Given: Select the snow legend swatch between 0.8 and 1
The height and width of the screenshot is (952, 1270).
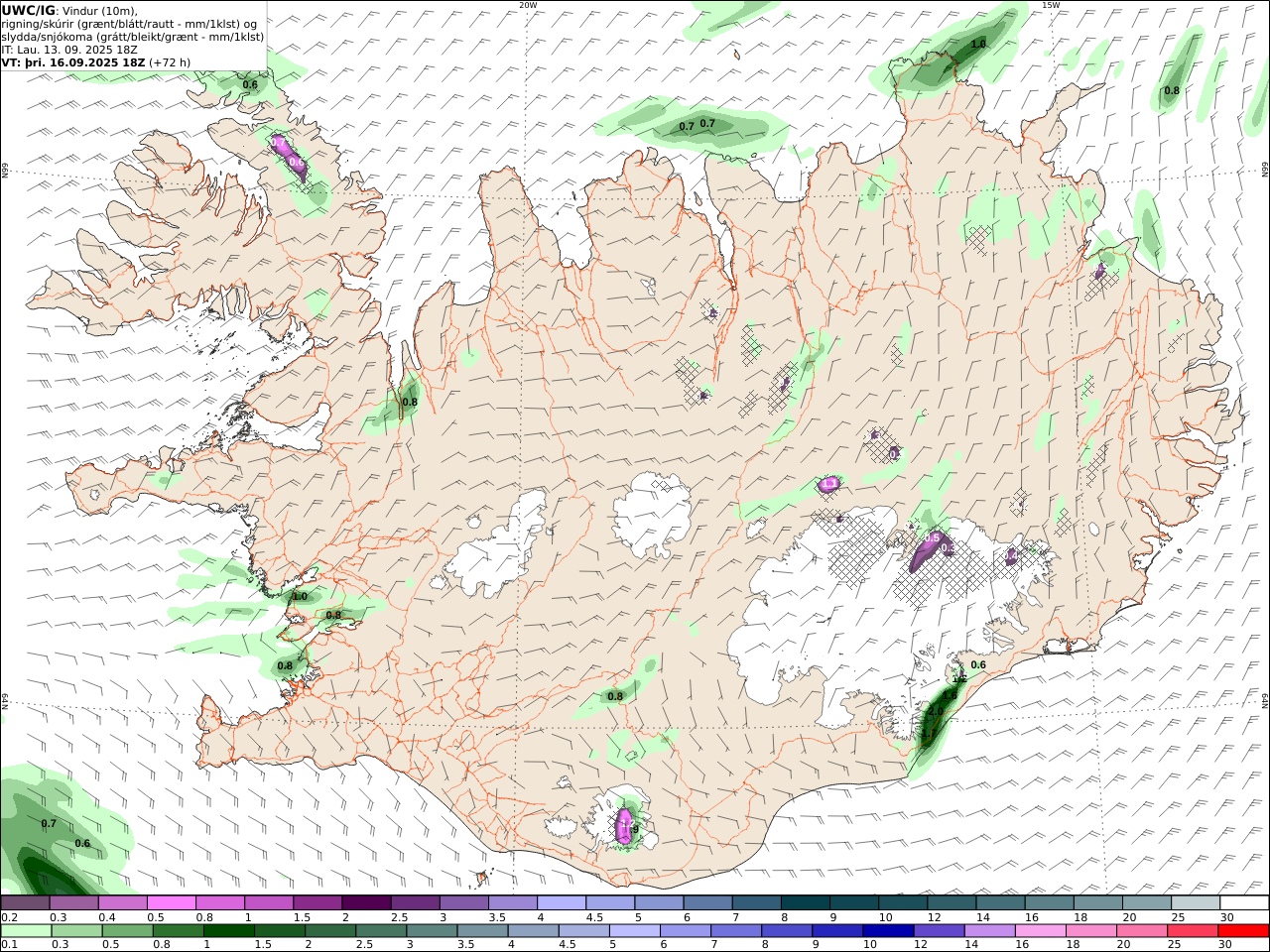Looking at the screenshot, I should 219,902.
